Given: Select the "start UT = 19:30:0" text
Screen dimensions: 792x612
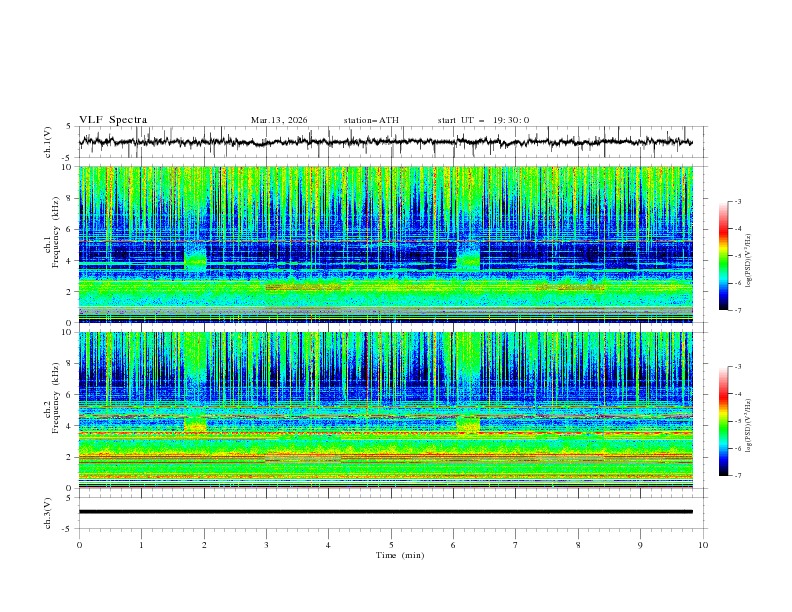Looking at the screenshot, I should [x=483, y=120].
